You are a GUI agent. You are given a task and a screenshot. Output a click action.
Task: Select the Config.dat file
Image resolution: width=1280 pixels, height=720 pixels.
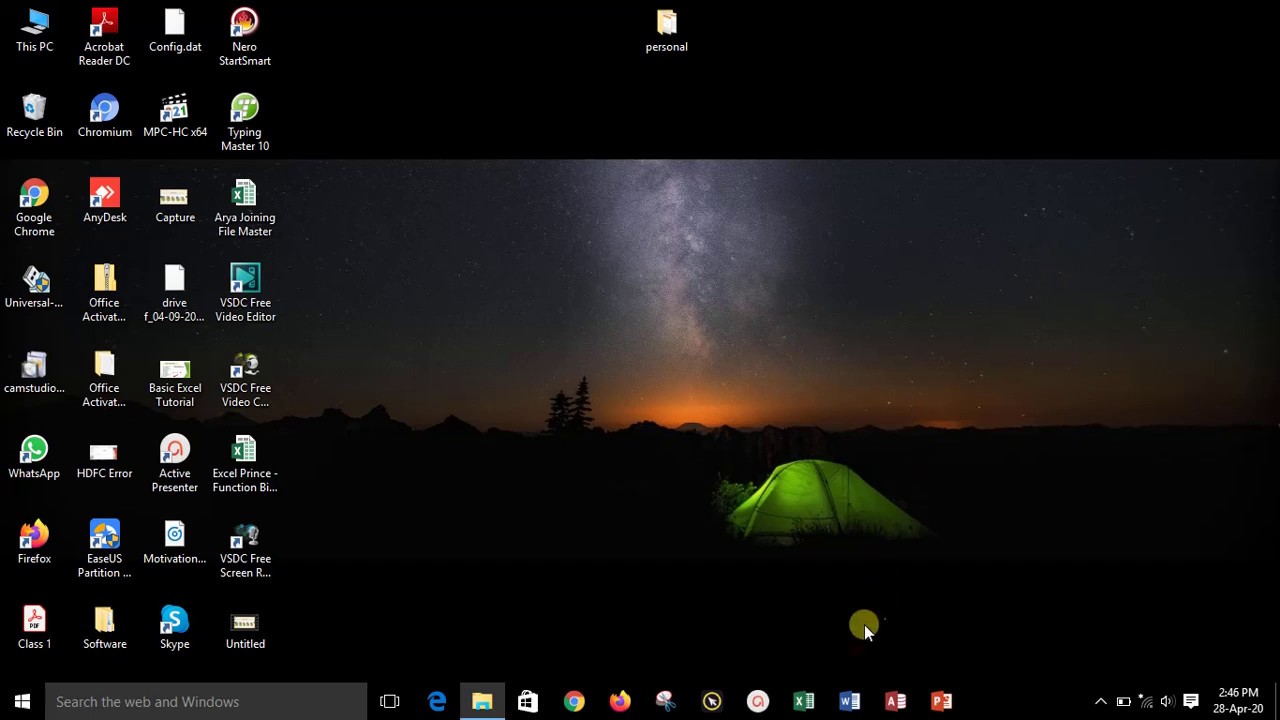(175, 31)
